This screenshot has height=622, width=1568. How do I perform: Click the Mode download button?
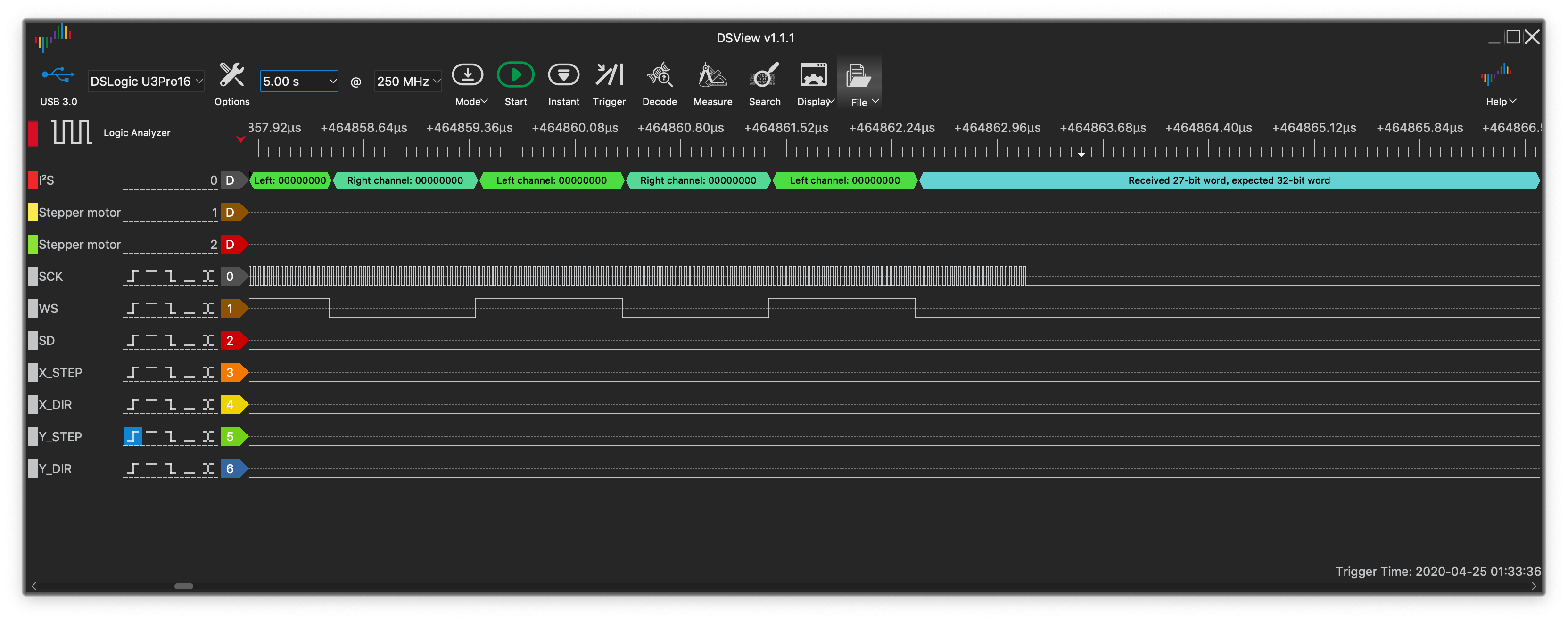point(468,75)
